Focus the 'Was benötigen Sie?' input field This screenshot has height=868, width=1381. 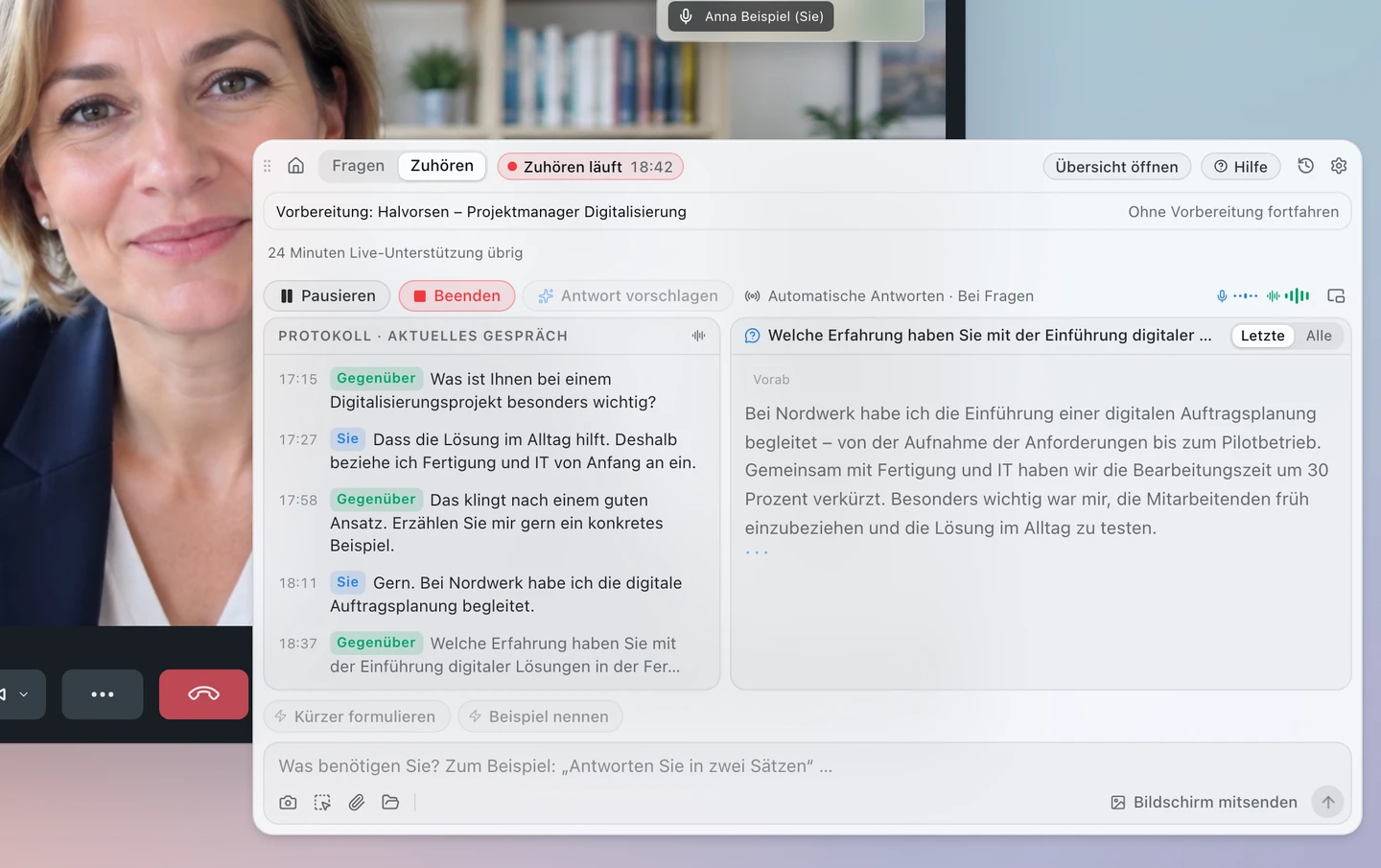pos(808,766)
